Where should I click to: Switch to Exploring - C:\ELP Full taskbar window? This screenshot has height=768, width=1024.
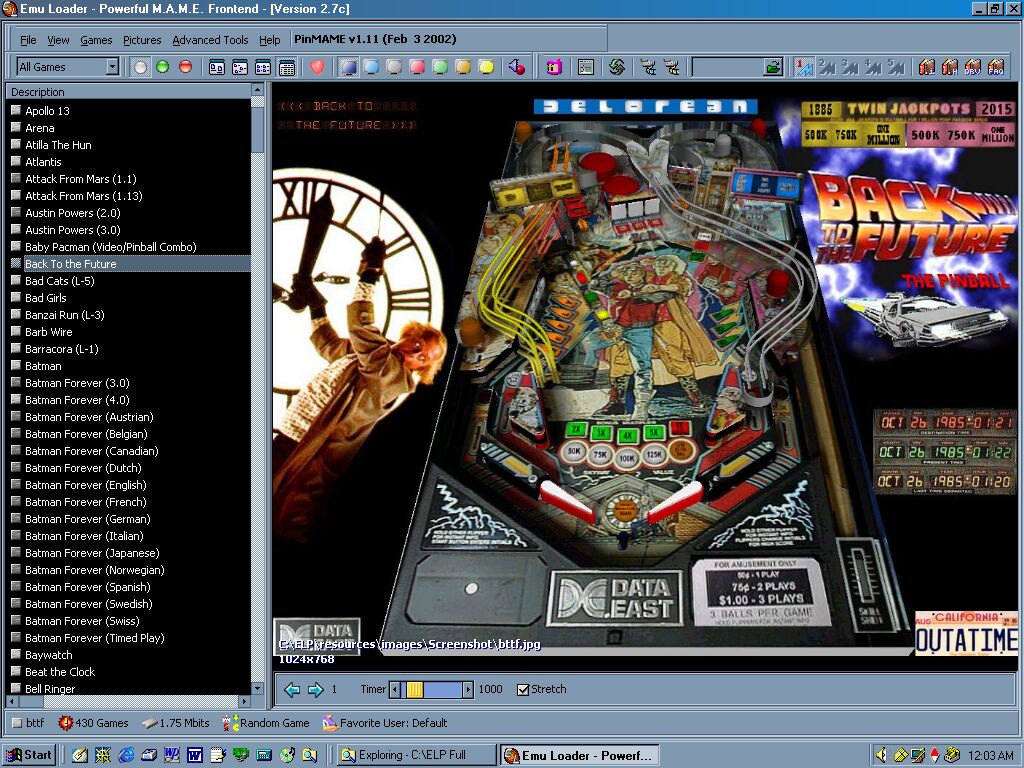(x=417, y=755)
